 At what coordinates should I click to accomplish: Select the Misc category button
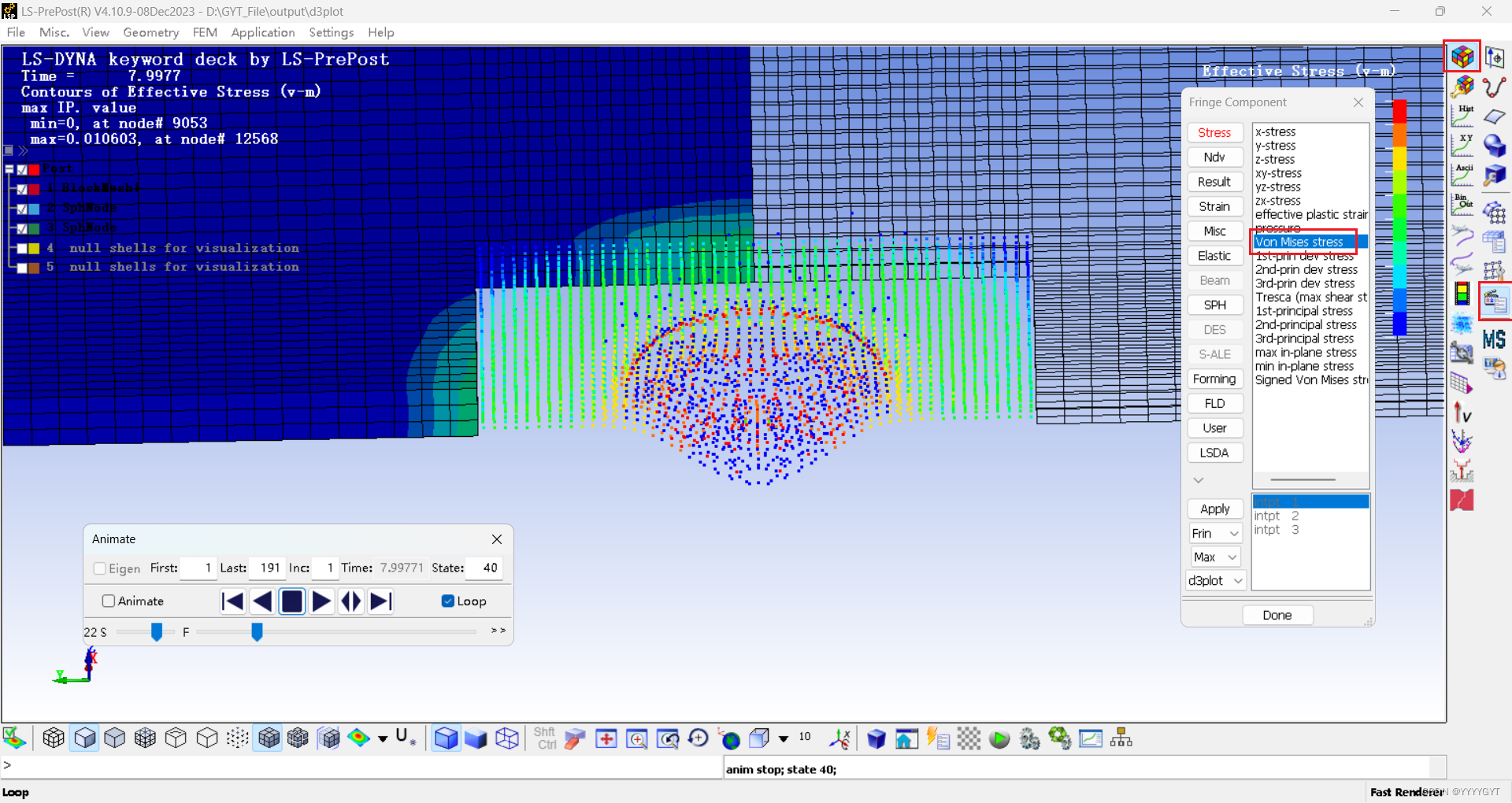click(1215, 231)
